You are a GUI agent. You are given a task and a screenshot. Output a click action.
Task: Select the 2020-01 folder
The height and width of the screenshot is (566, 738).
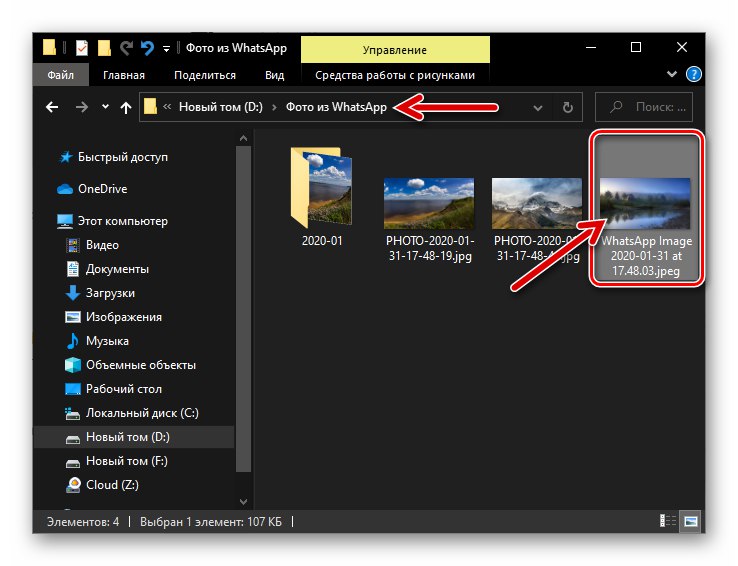pyautogui.click(x=322, y=198)
